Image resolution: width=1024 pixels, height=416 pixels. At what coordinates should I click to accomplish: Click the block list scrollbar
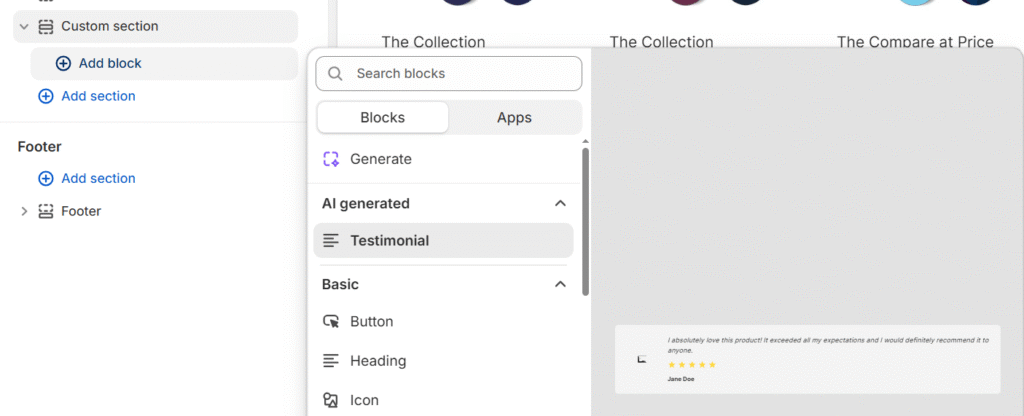pyautogui.click(x=585, y=220)
